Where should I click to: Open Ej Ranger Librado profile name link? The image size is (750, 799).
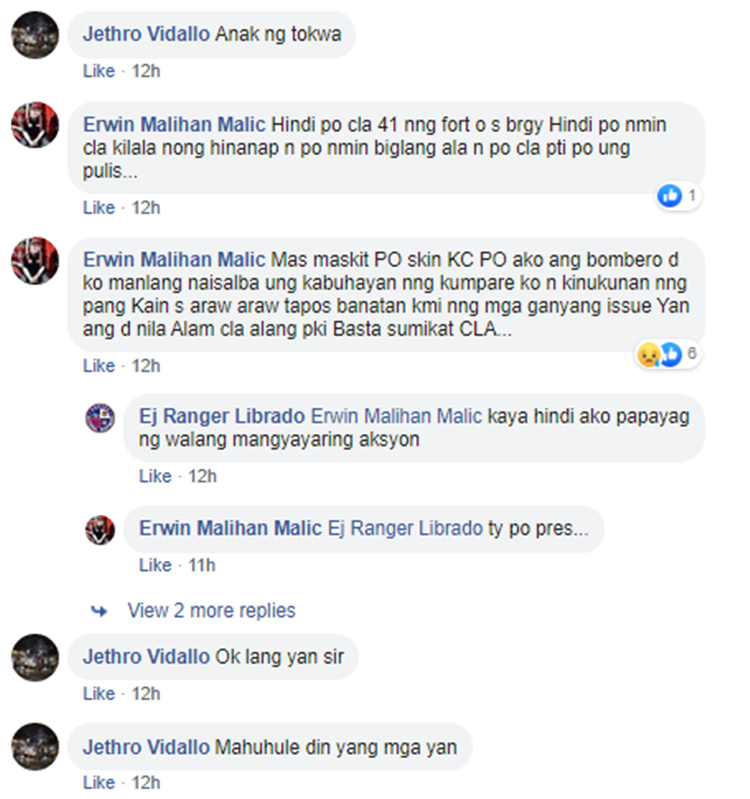coord(222,416)
